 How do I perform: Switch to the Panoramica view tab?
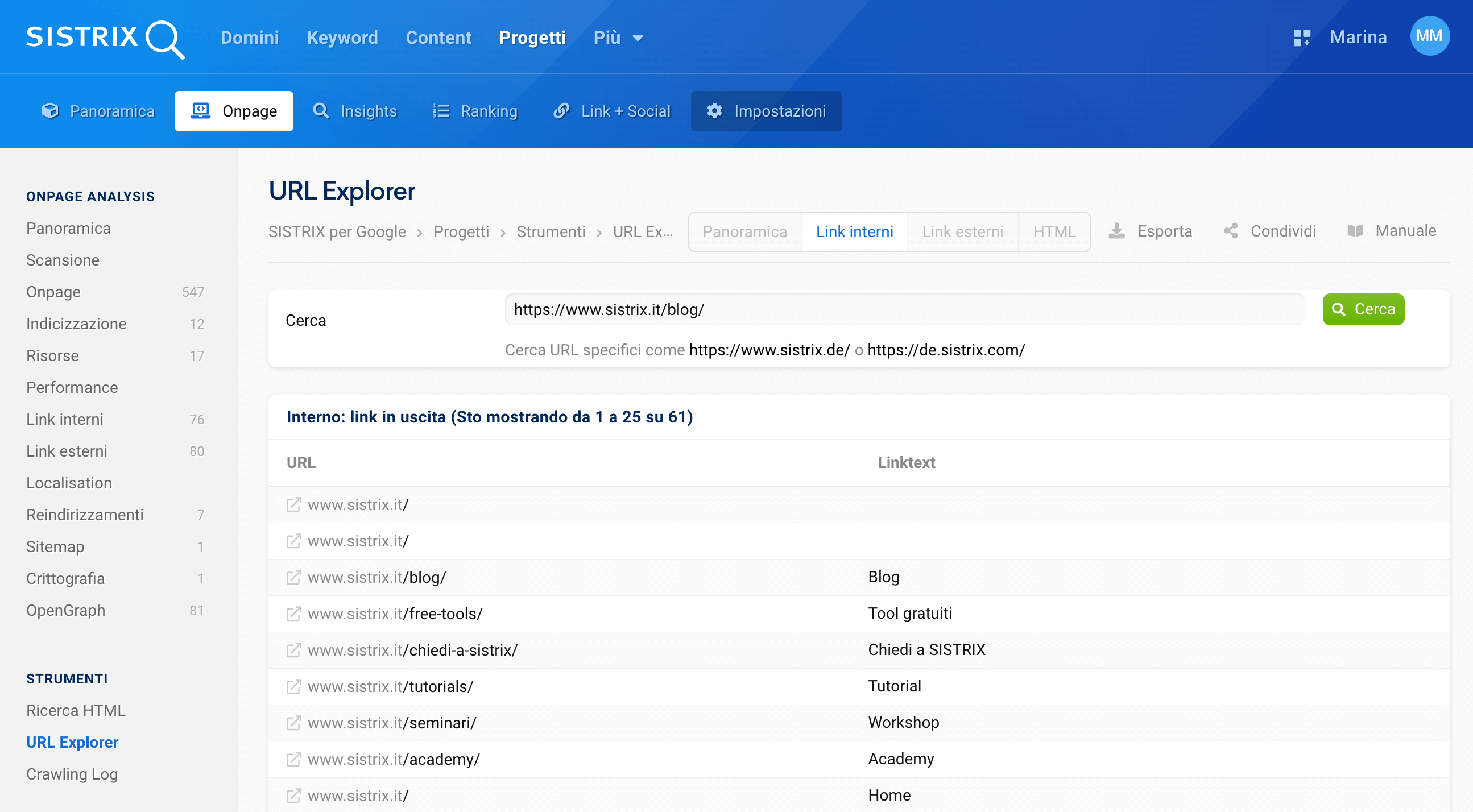coord(745,231)
